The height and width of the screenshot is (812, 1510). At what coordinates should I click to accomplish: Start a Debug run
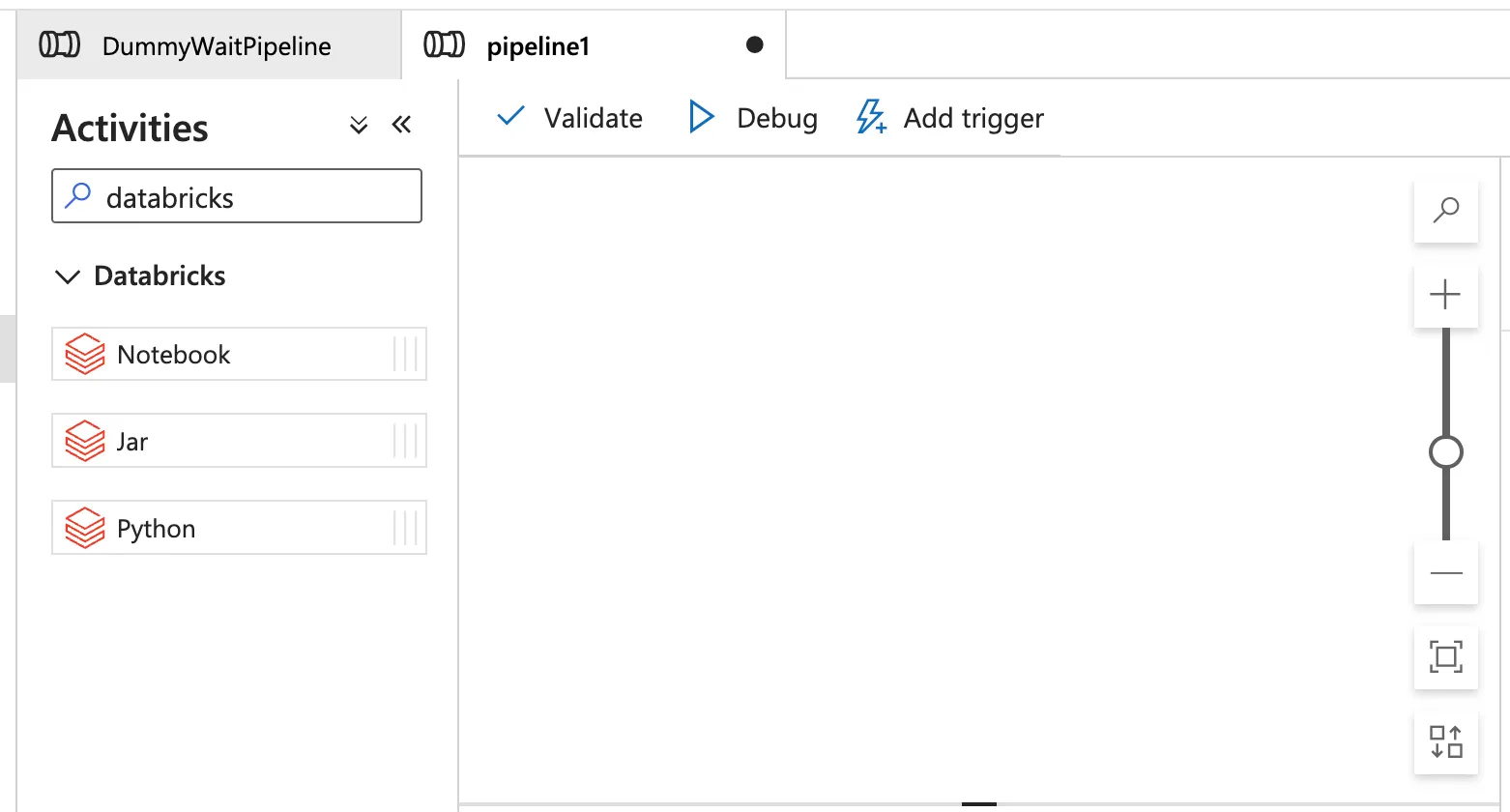pos(753,118)
